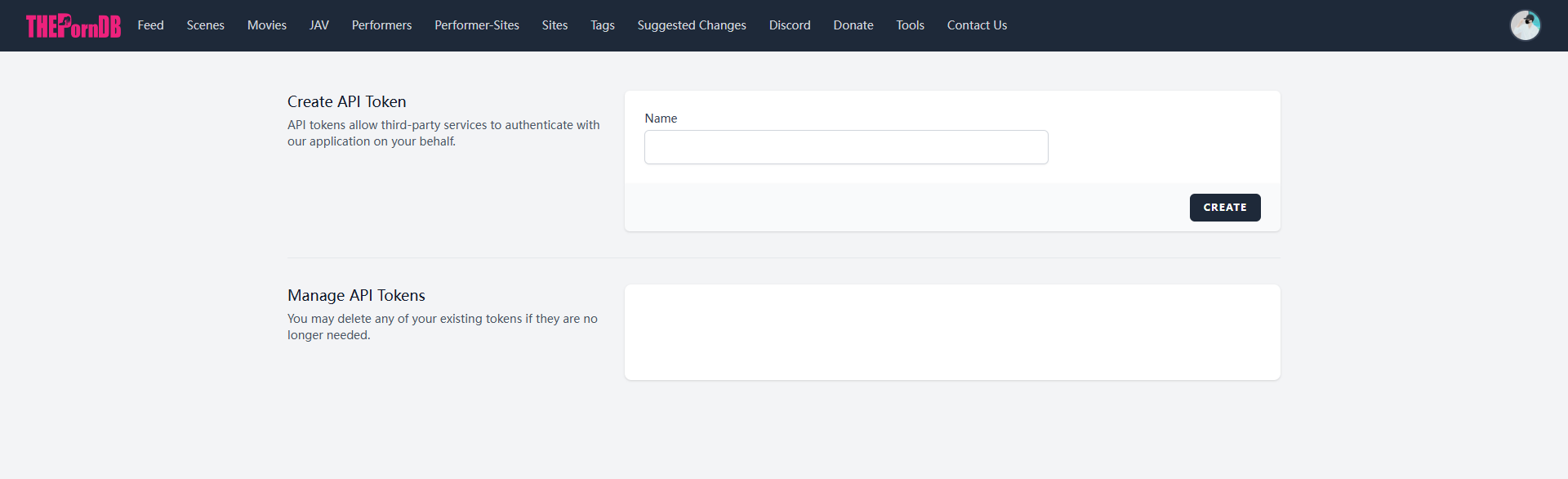This screenshot has height=479, width=1568.
Task: Click the Manage API Tokens heading
Action: pos(356,296)
